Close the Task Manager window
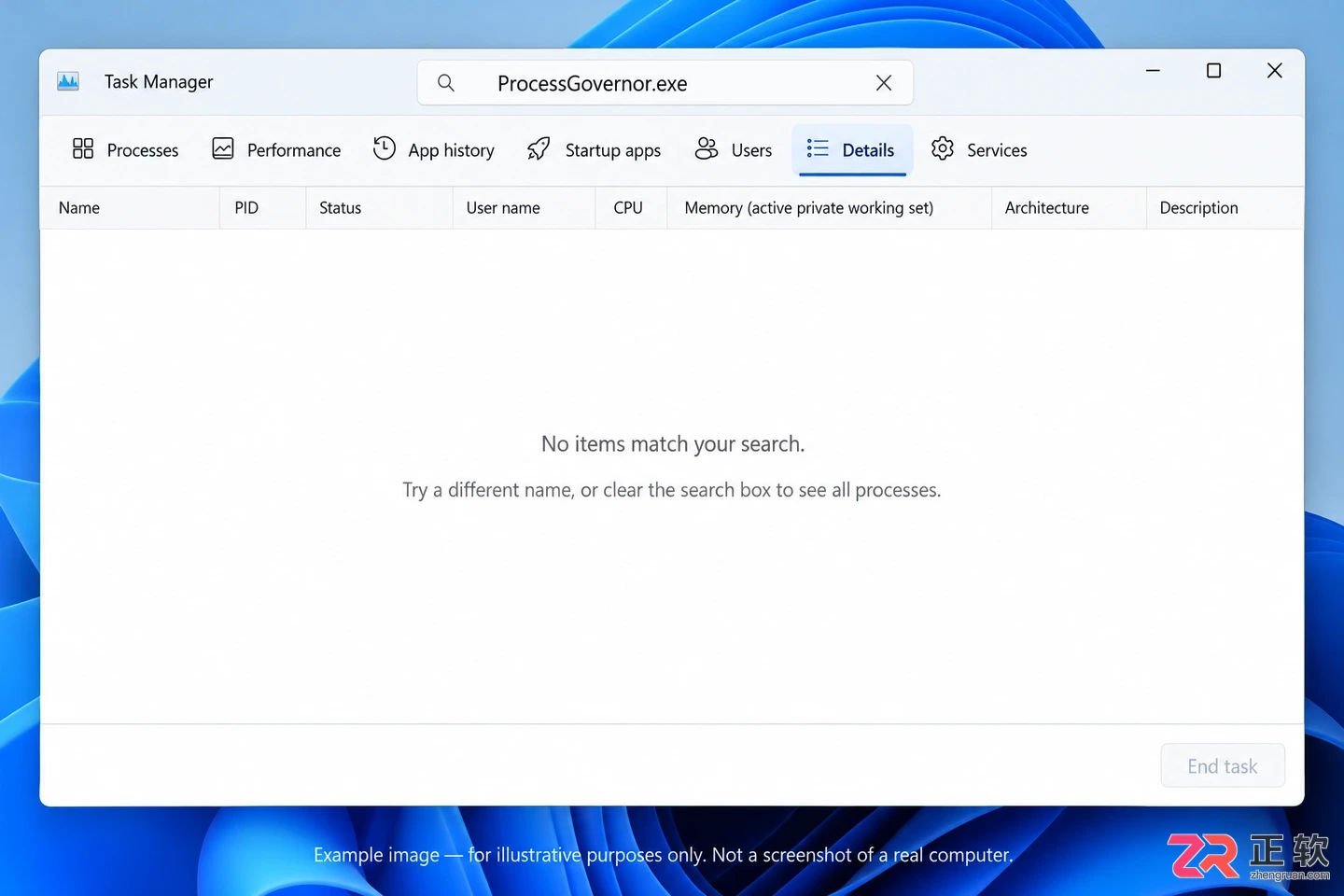The height and width of the screenshot is (896, 1344). click(x=1274, y=70)
